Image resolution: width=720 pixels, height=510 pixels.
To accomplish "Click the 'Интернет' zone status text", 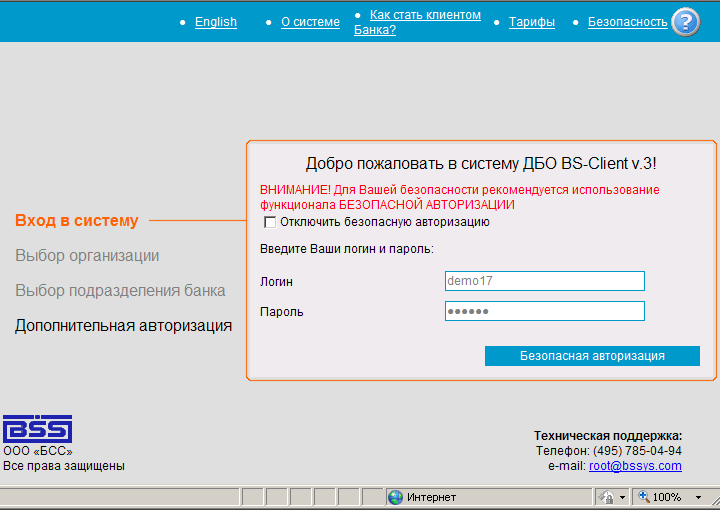I will coord(431,498).
